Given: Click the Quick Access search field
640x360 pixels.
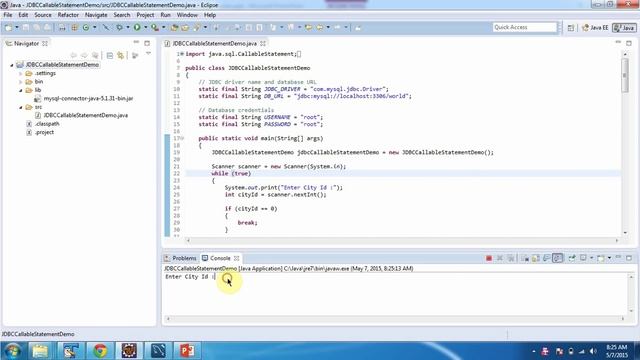Looking at the screenshot, I should point(524,27).
